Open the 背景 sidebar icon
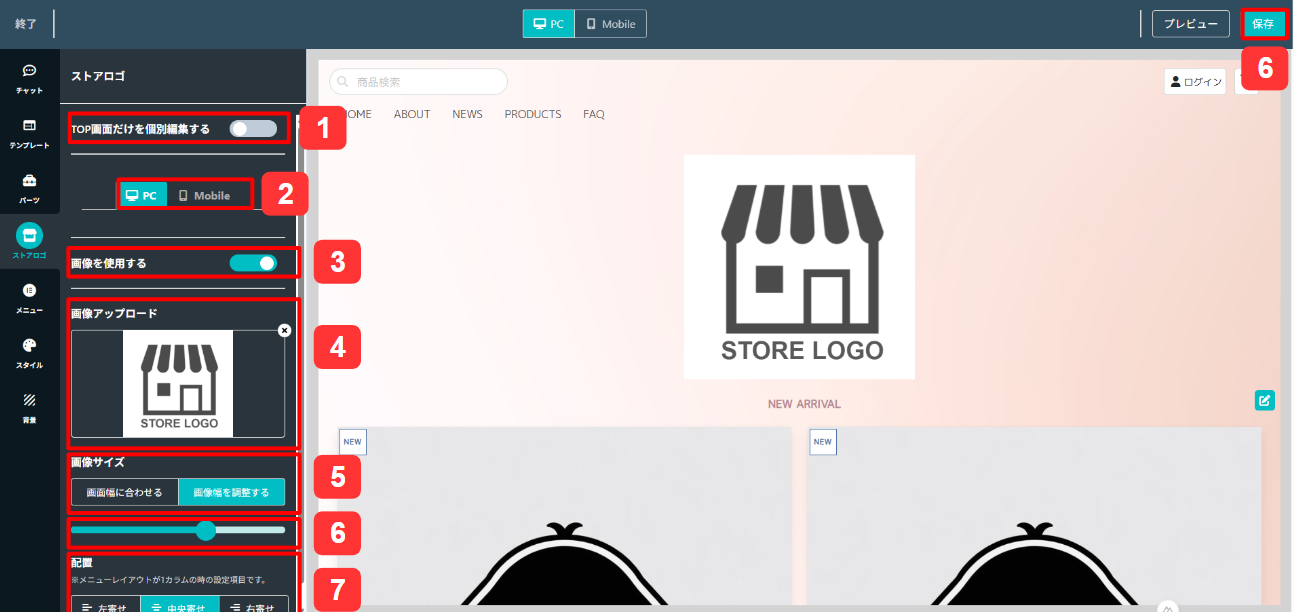 click(29, 407)
